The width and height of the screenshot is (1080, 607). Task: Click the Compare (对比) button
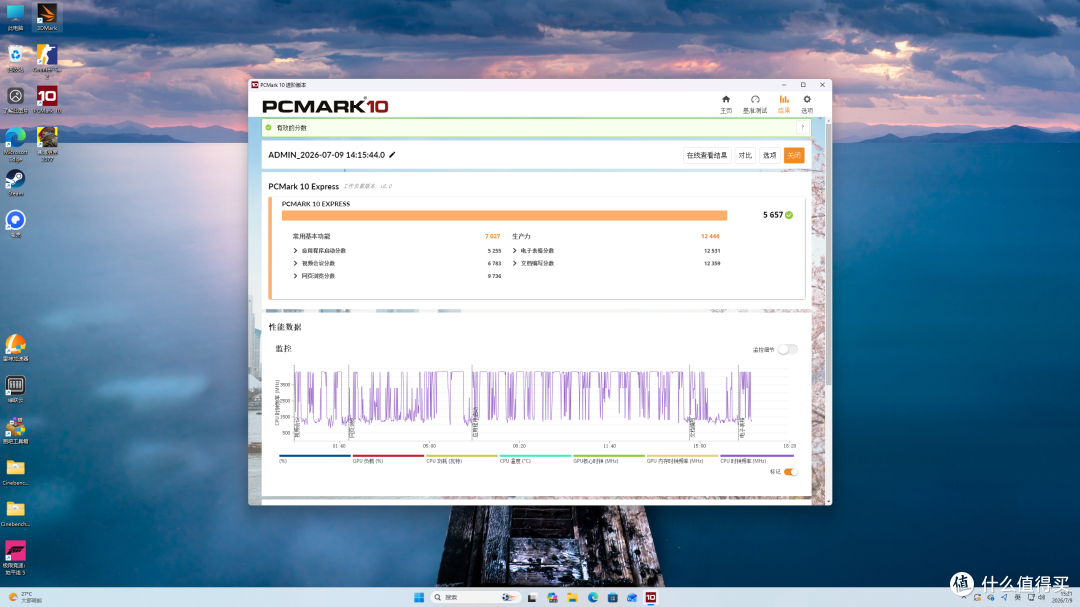[745, 155]
